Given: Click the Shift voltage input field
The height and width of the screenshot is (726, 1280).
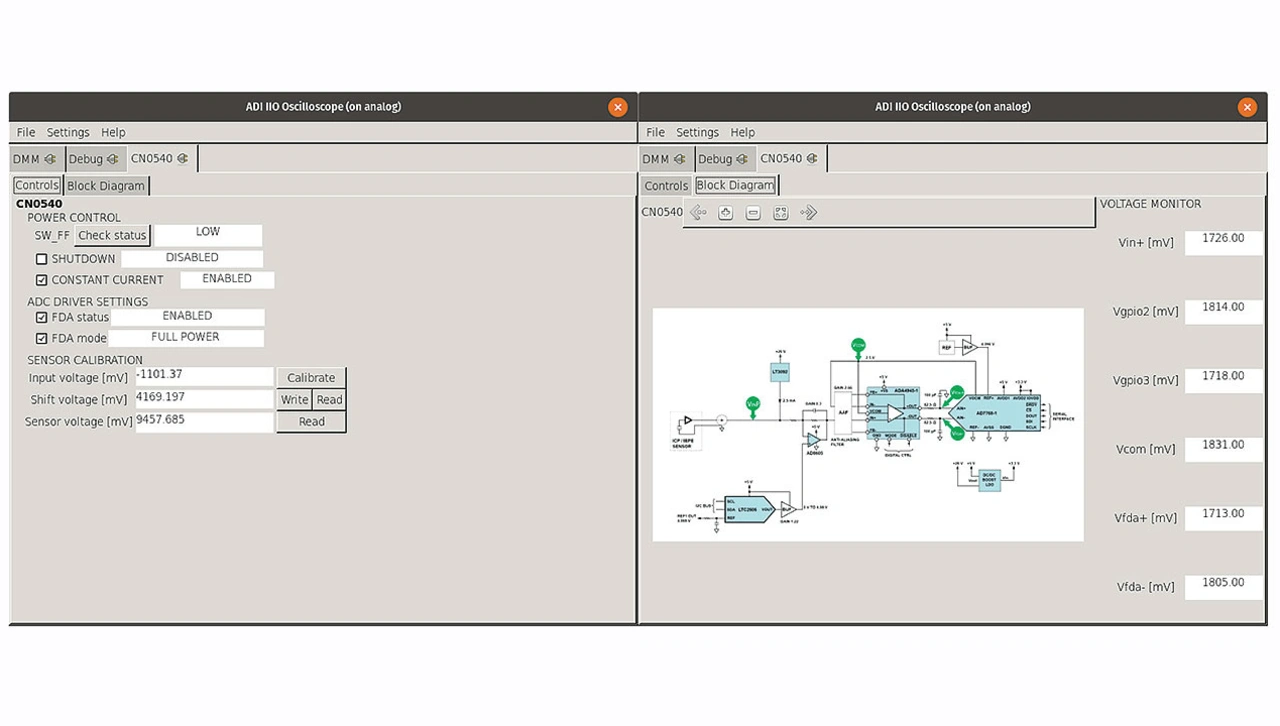Looking at the screenshot, I should (x=204, y=399).
